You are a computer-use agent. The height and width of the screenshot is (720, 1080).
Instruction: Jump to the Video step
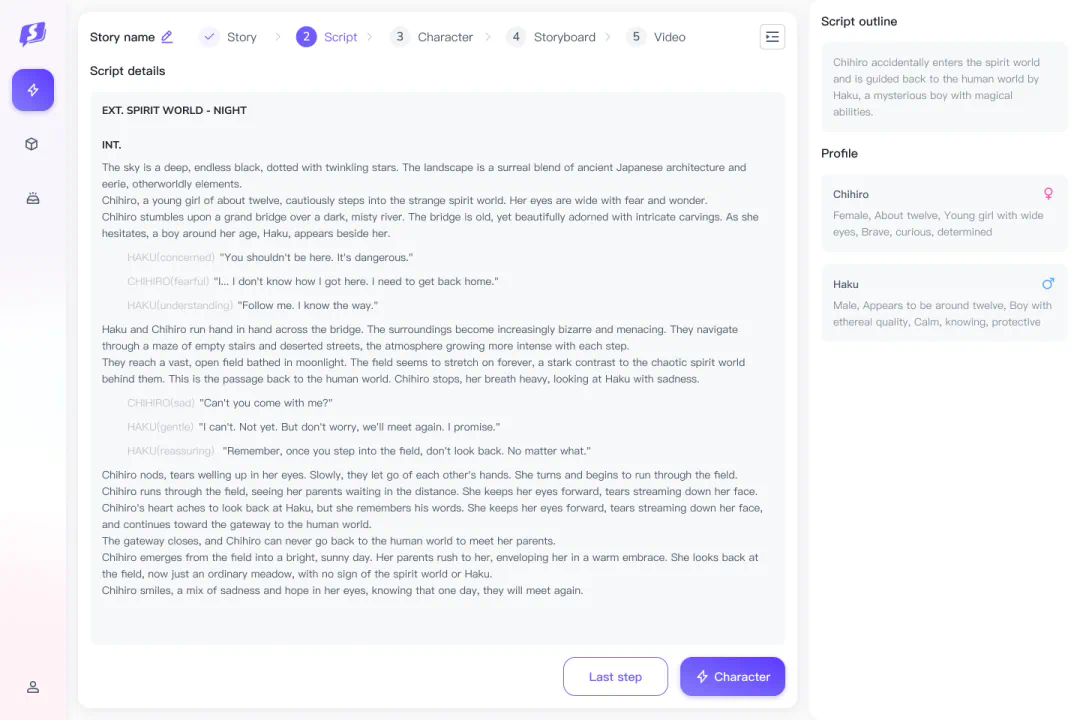coord(656,37)
